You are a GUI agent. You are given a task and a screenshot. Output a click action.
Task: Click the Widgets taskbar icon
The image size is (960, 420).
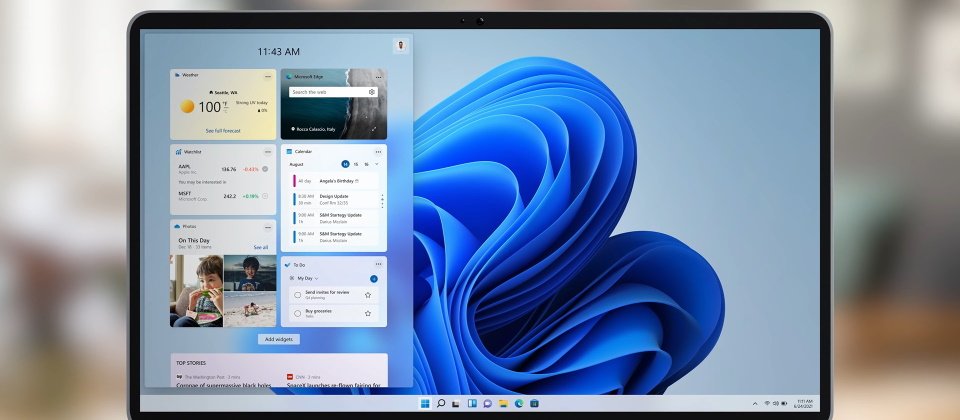point(472,403)
